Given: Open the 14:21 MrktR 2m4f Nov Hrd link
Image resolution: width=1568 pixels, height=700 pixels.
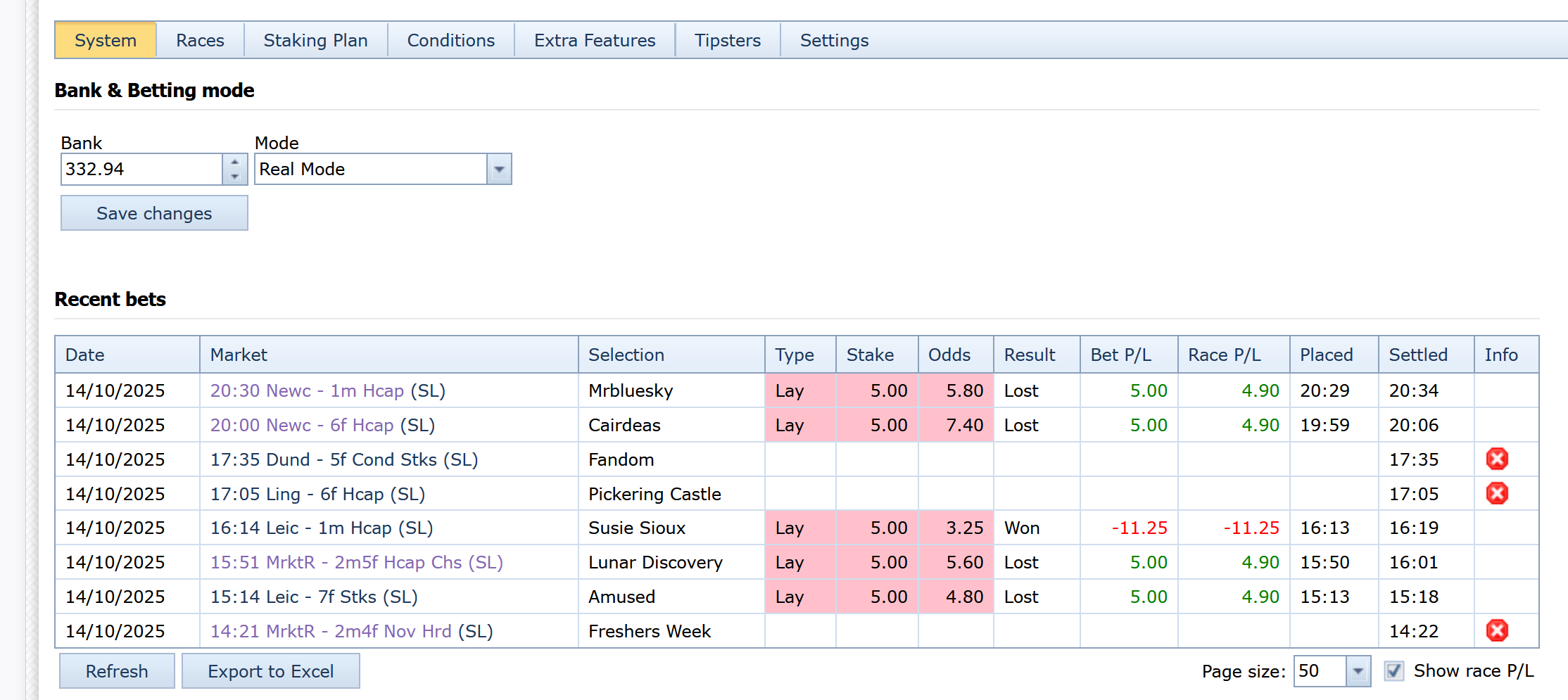Looking at the screenshot, I should [331, 632].
